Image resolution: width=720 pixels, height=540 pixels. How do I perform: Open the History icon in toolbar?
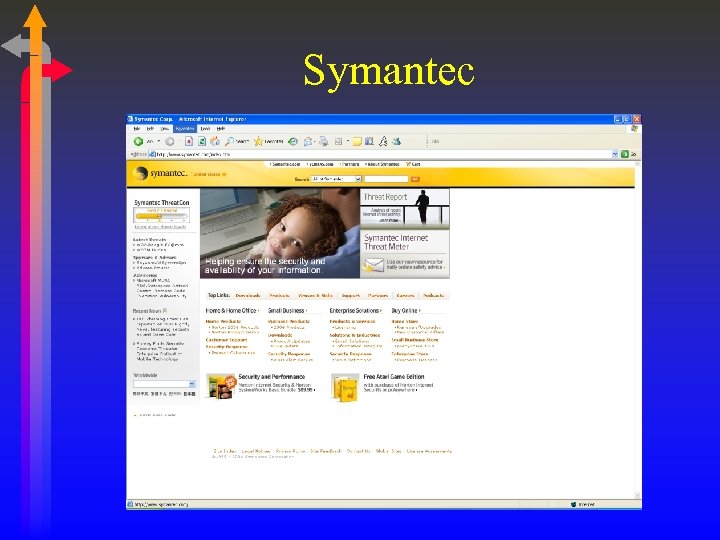coord(293,141)
